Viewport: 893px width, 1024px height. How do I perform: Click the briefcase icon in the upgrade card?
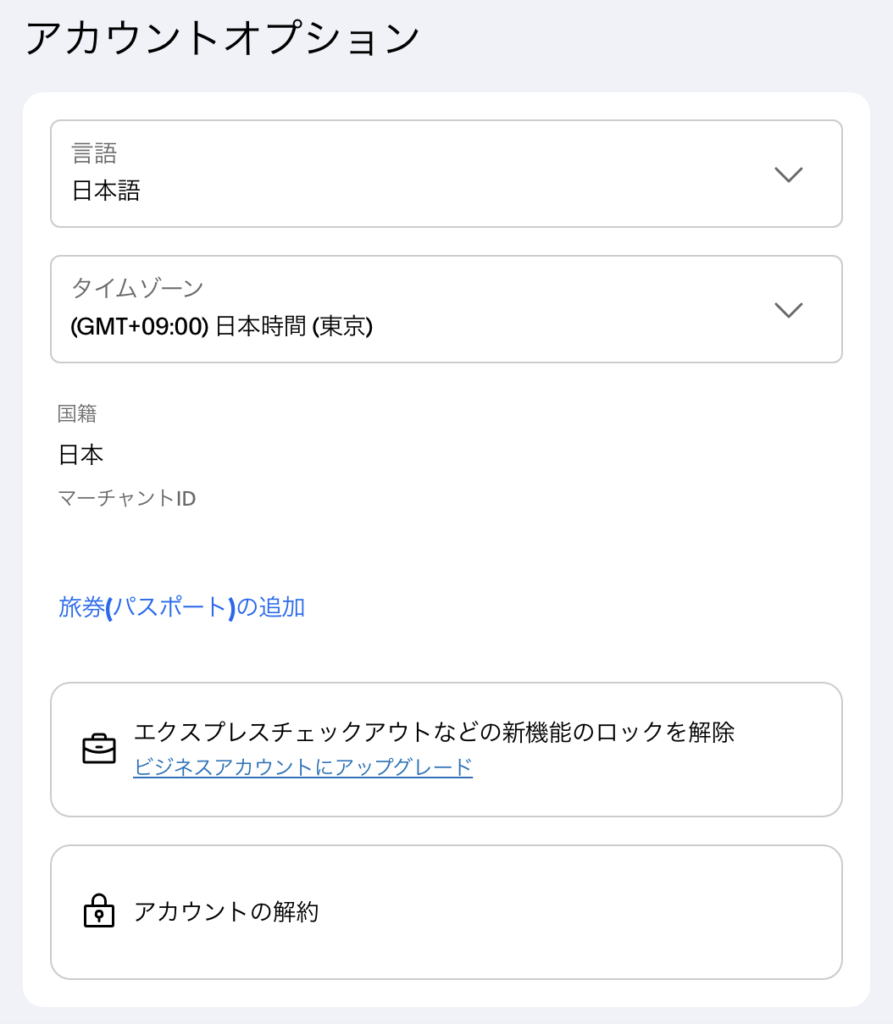click(99, 749)
